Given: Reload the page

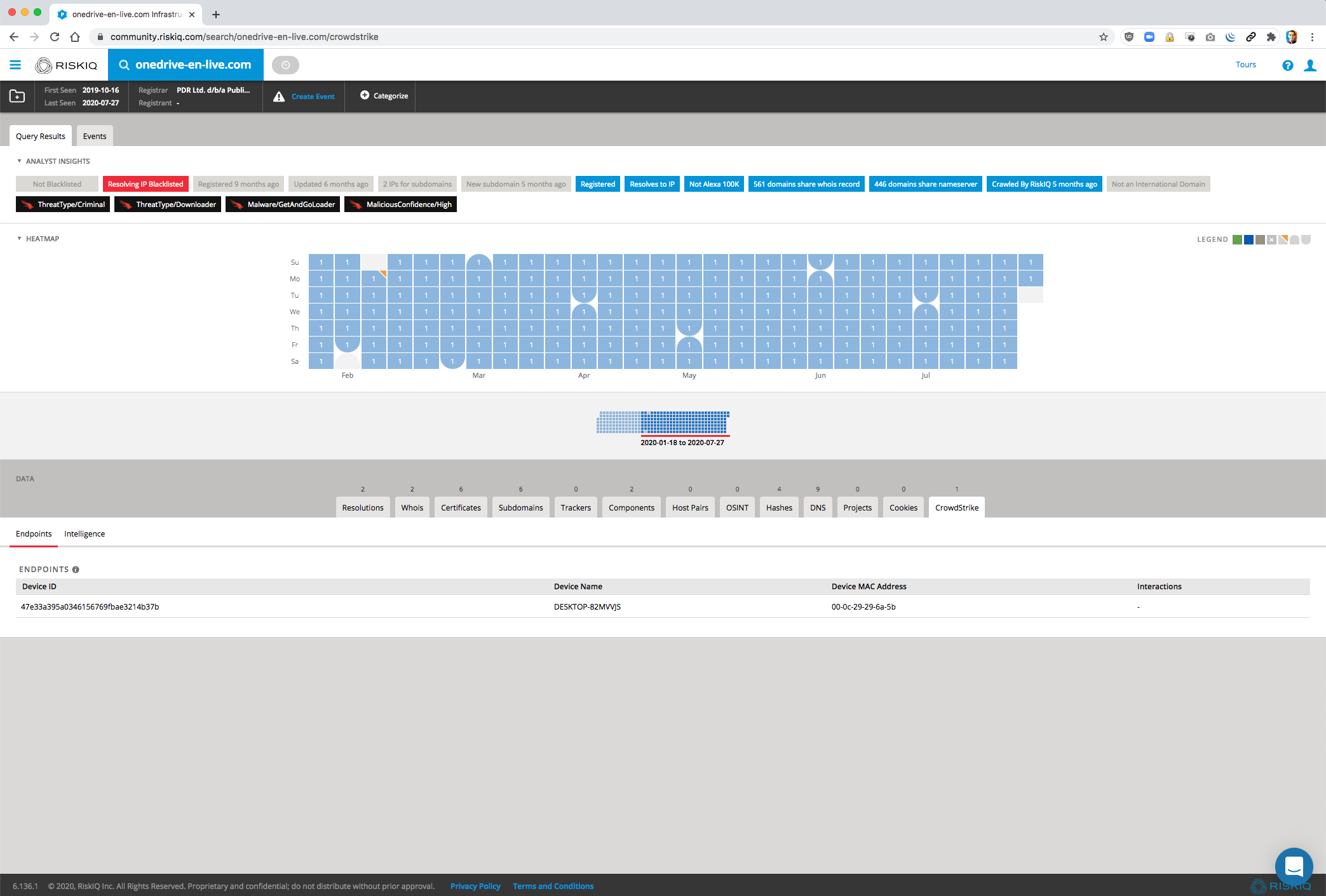Looking at the screenshot, I should (x=55, y=37).
